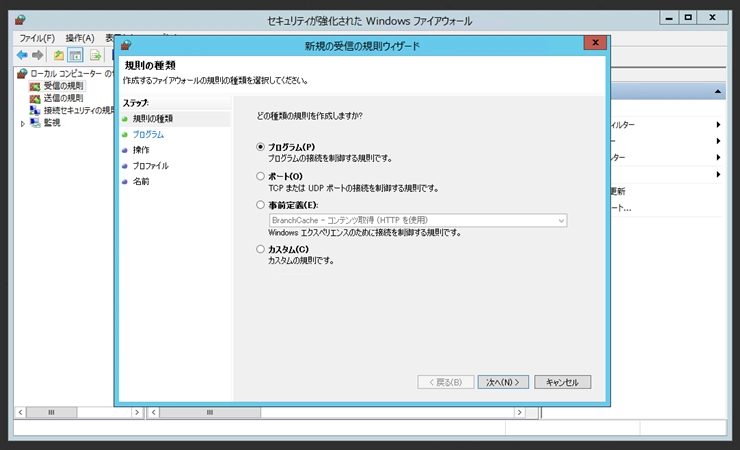Click the 名前 wizard step
740x450 pixels.
coord(141,181)
